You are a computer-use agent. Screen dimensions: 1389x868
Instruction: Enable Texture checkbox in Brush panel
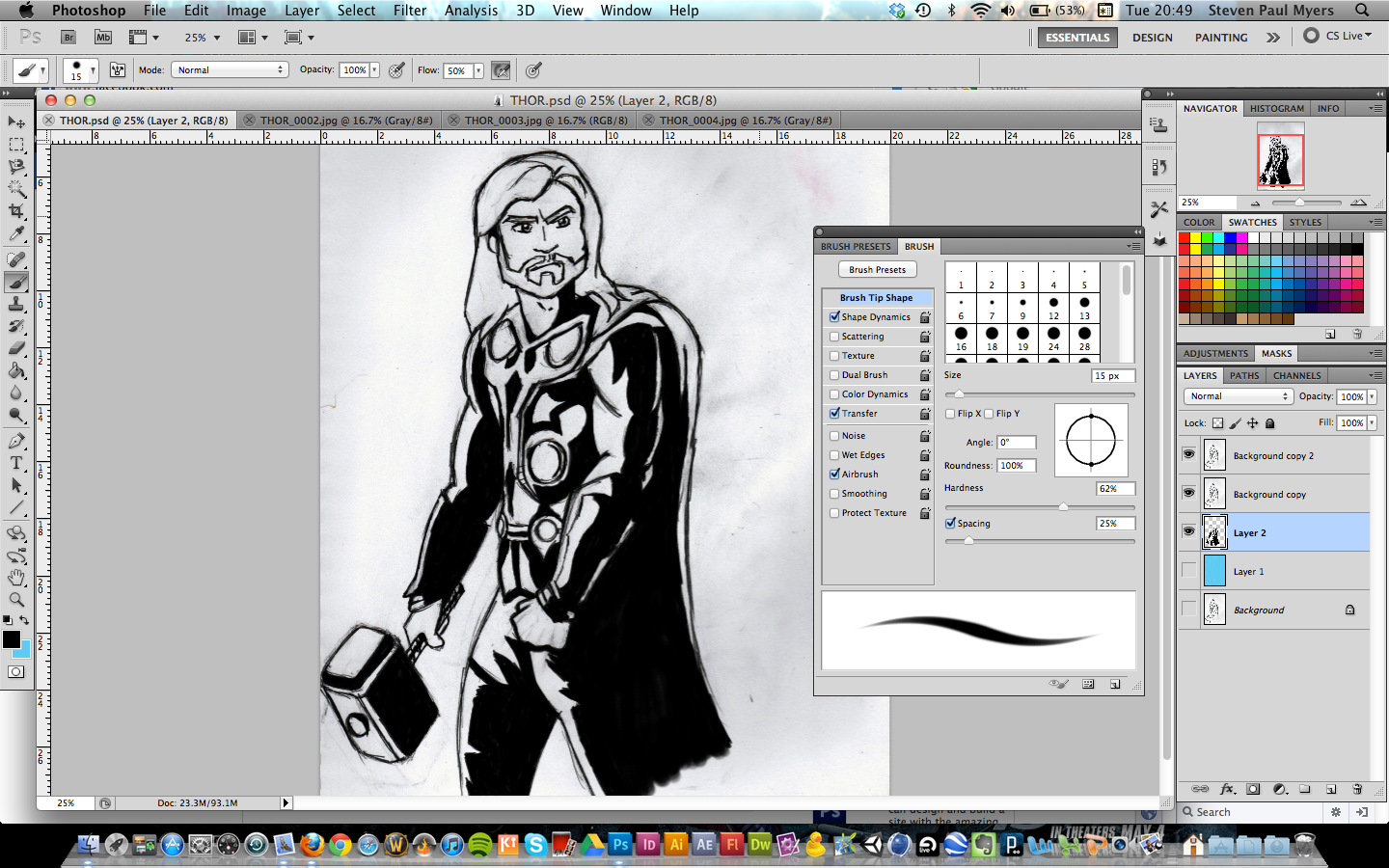[834, 356]
